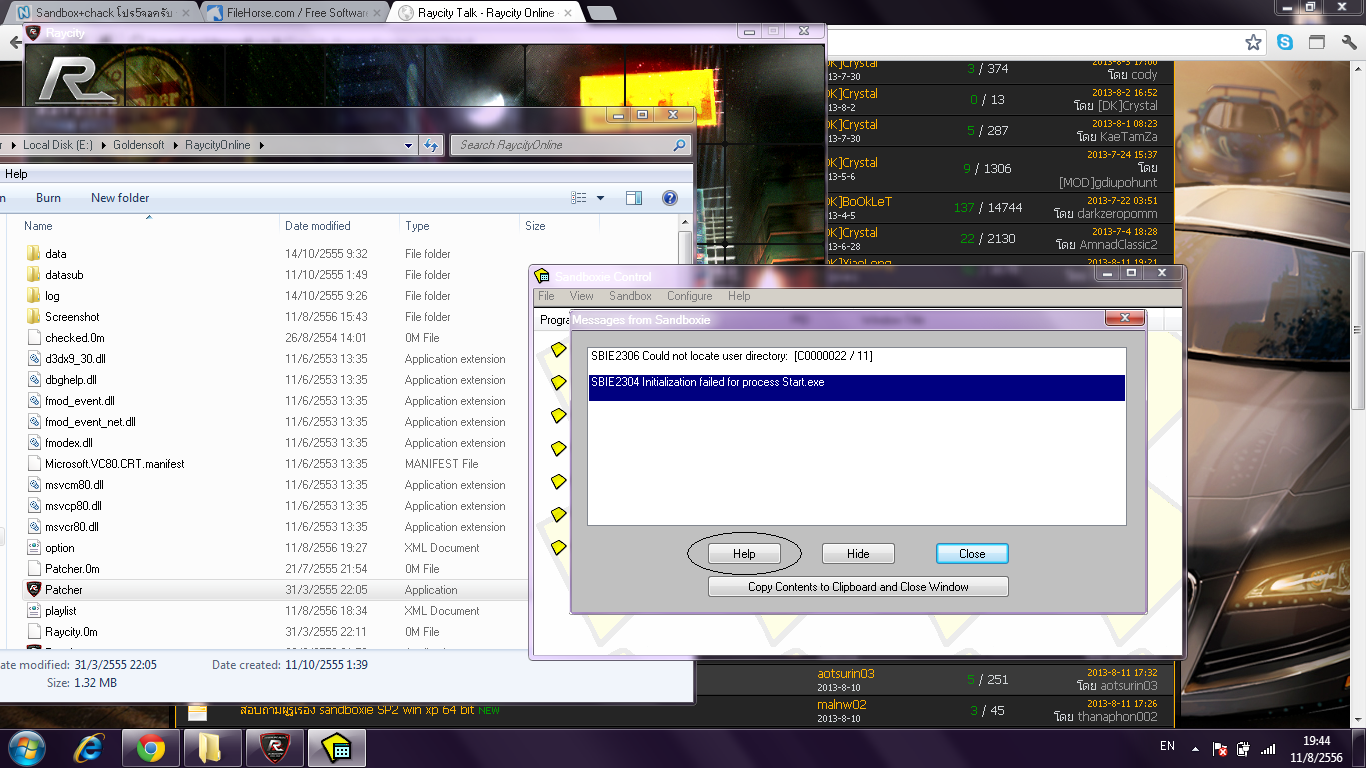The height and width of the screenshot is (768, 1366).
Task: Copy Contents to Clipboard and Close Window
Action: (x=858, y=587)
